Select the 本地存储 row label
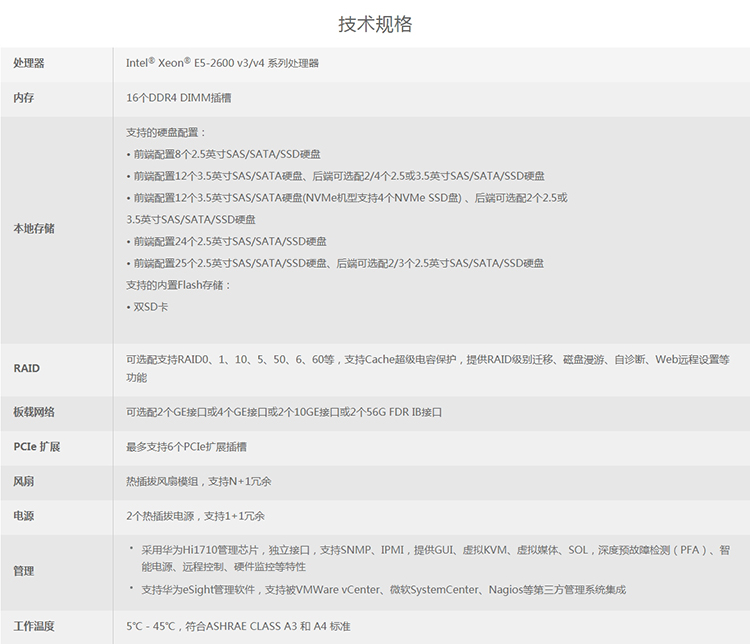The width and height of the screenshot is (750, 644). coord(34,229)
